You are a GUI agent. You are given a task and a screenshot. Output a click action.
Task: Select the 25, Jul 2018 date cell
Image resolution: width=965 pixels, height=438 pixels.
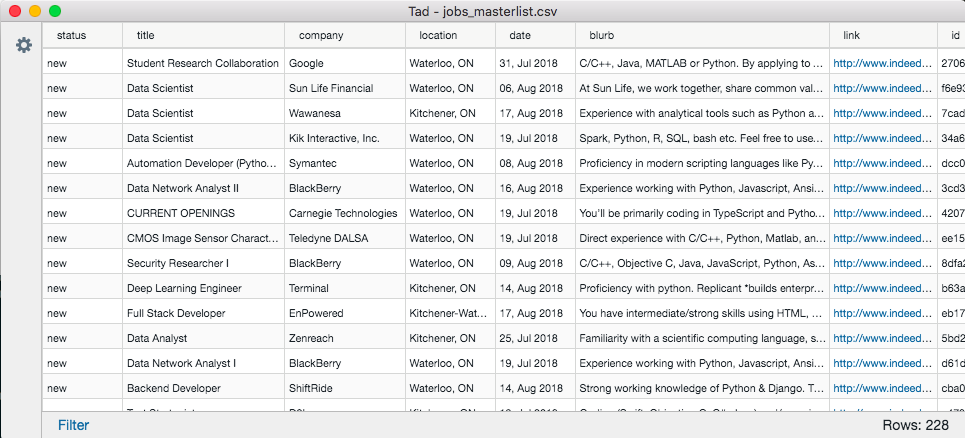pyautogui.click(x=535, y=338)
